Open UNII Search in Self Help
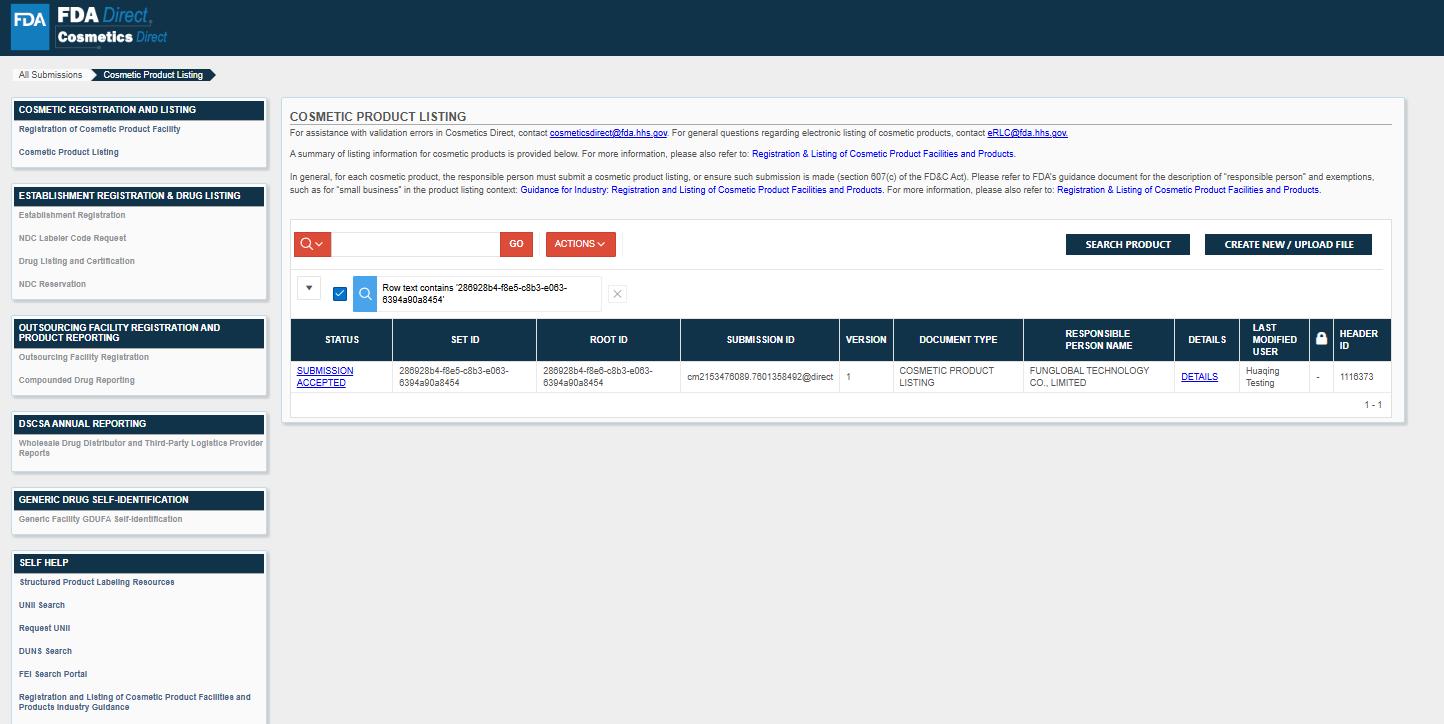The height and width of the screenshot is (724, 1444). (42, 605)
